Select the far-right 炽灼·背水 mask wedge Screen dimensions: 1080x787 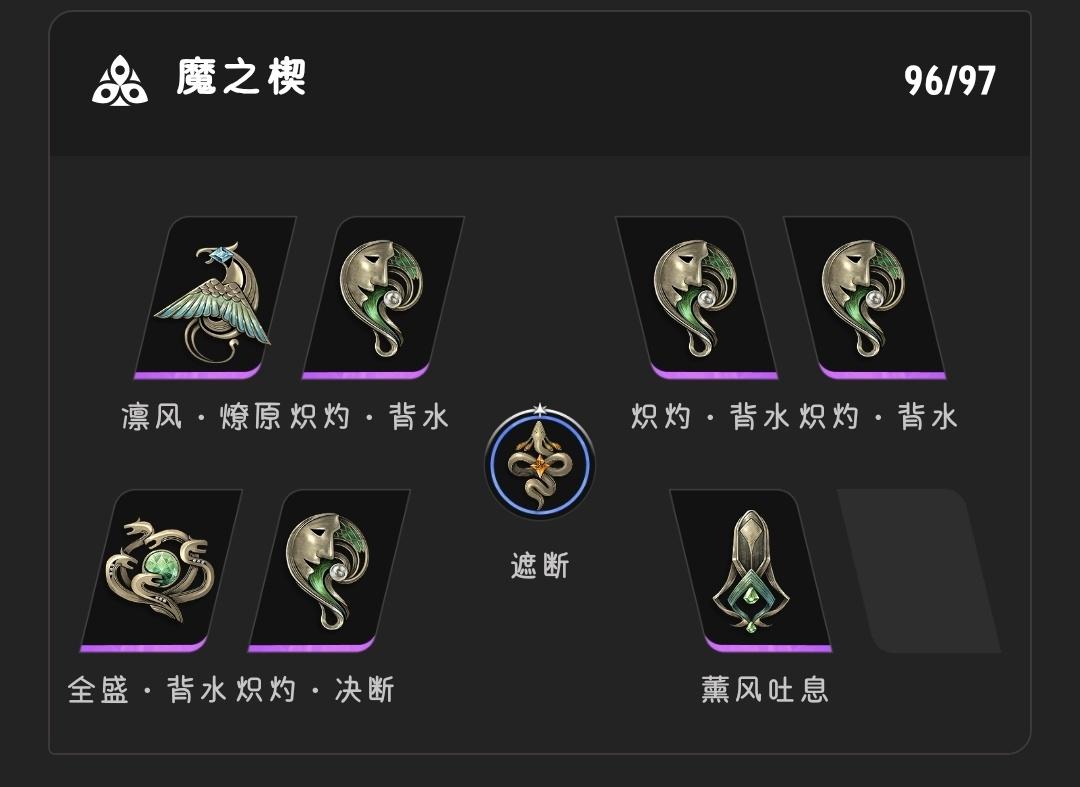[x=864, y=297]
